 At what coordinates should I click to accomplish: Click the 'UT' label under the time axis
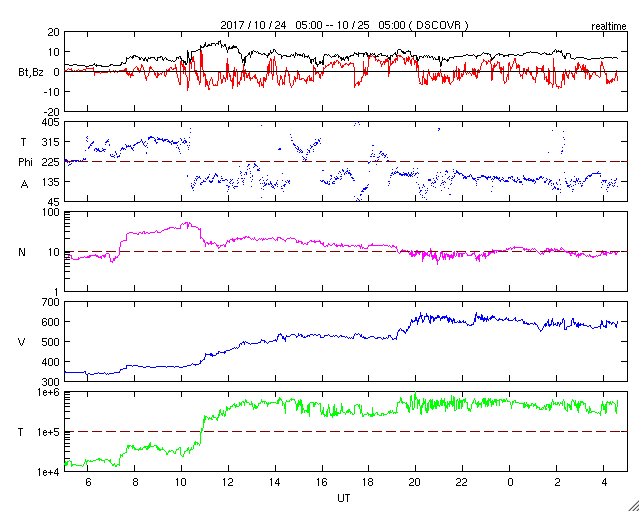click(344, 498)
